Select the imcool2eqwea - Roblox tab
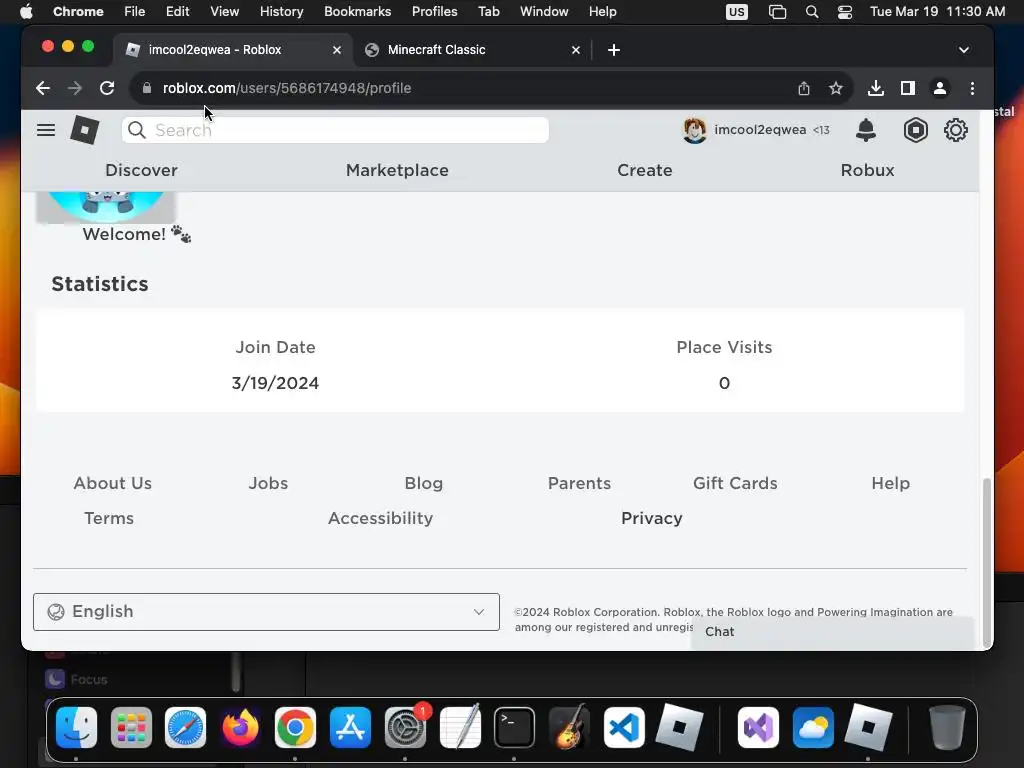The width and height of the screenshot is (1024, 768). point(234,50)
